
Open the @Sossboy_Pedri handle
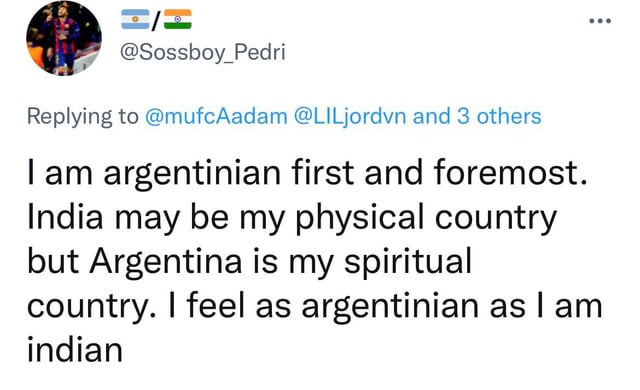coord(202,53)
